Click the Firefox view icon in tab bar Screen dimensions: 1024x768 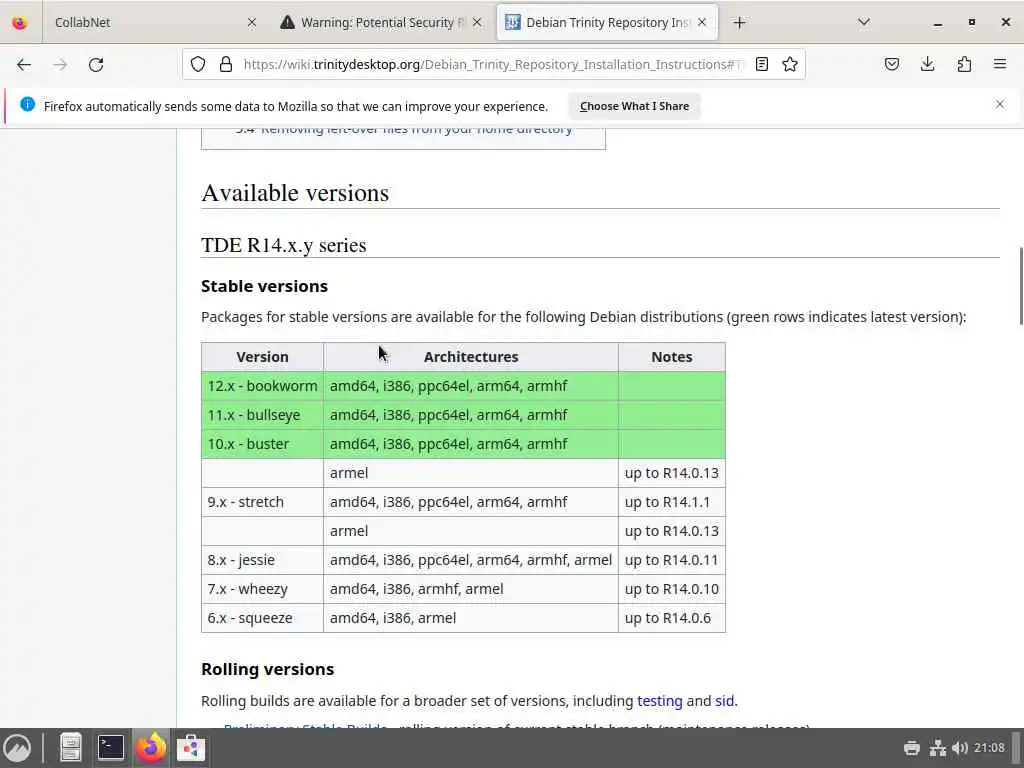click(20, 23)
